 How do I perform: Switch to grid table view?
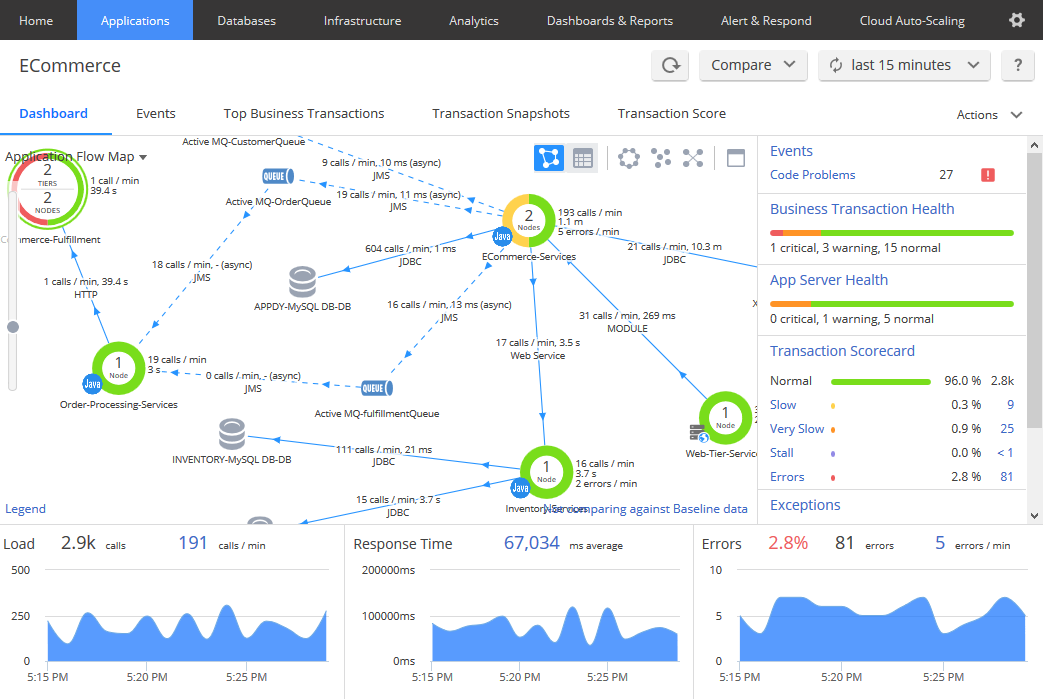point(583,158)
